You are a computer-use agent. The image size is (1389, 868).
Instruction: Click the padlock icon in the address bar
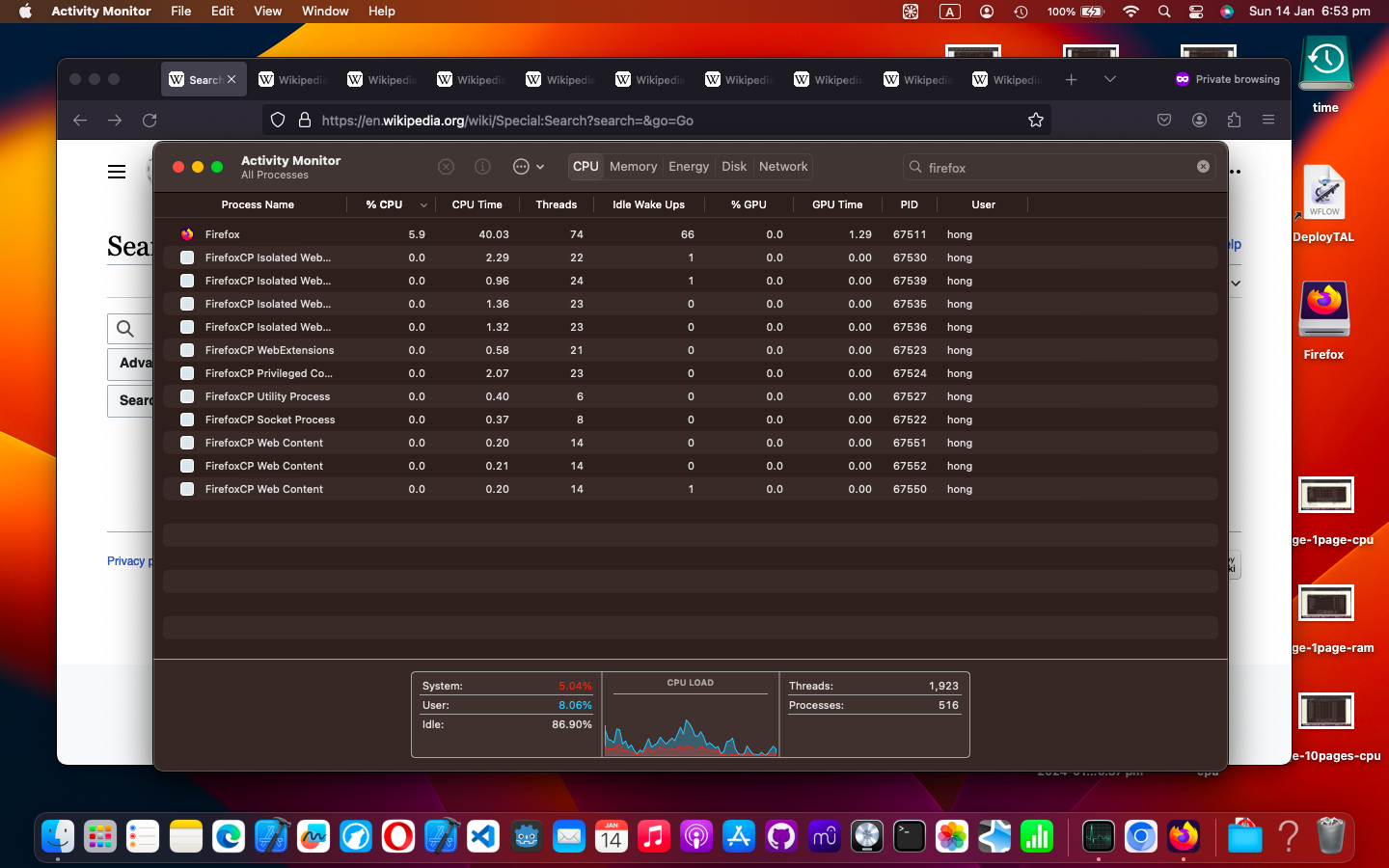point(304,120)
